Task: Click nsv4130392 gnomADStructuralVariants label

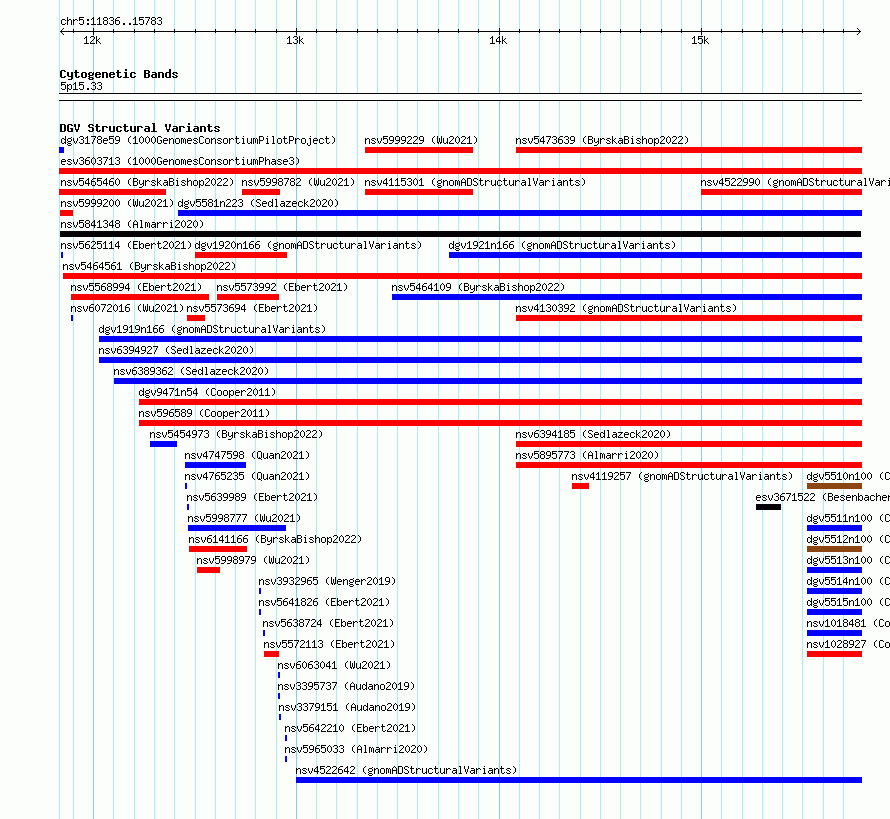Action: [626, 308]
